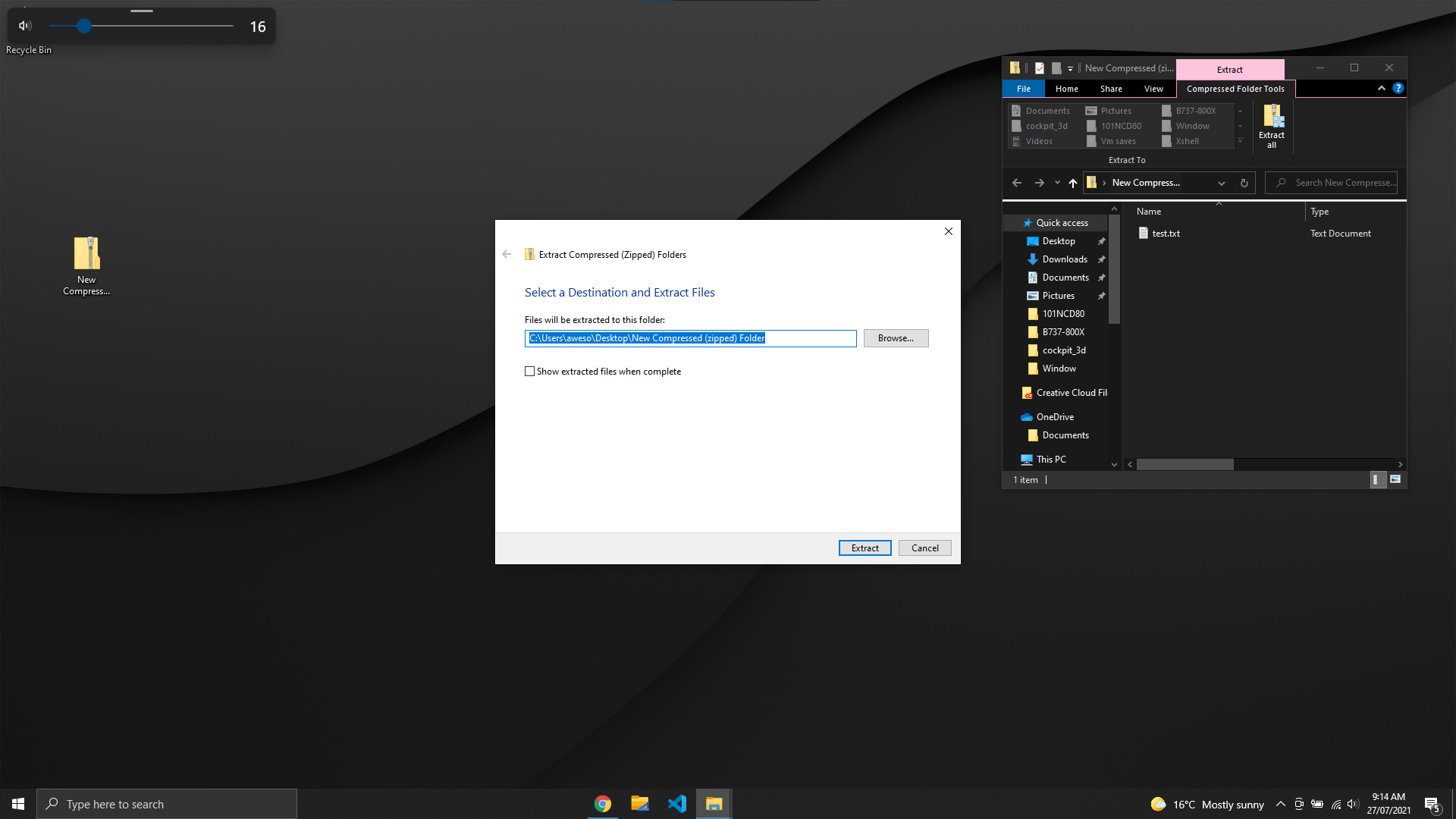Screen dimensions: 1456x819
Task: Open the View ribbon tab
Action: point(1153,89)
